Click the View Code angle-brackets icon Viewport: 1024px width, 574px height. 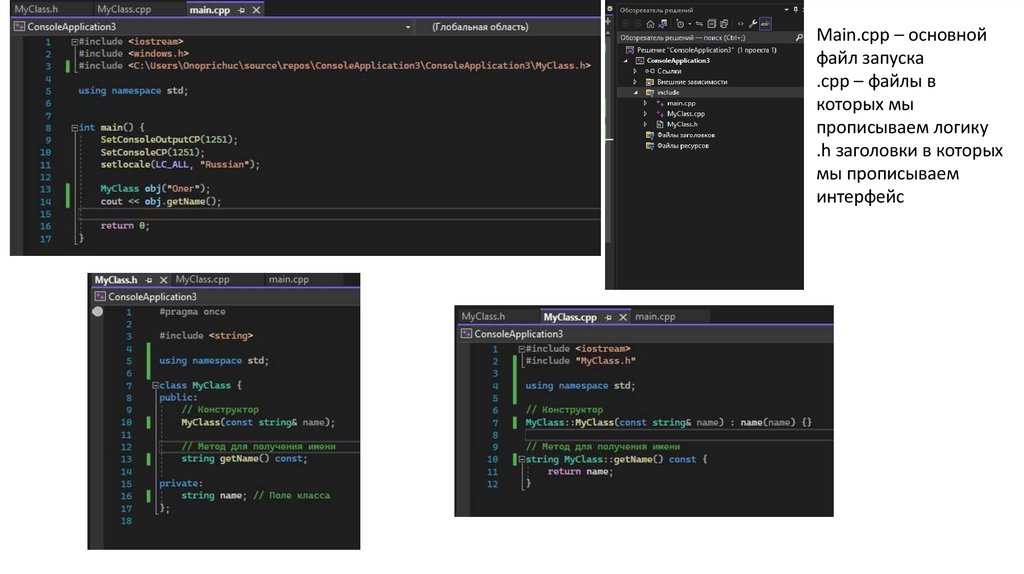click(740, 23)
